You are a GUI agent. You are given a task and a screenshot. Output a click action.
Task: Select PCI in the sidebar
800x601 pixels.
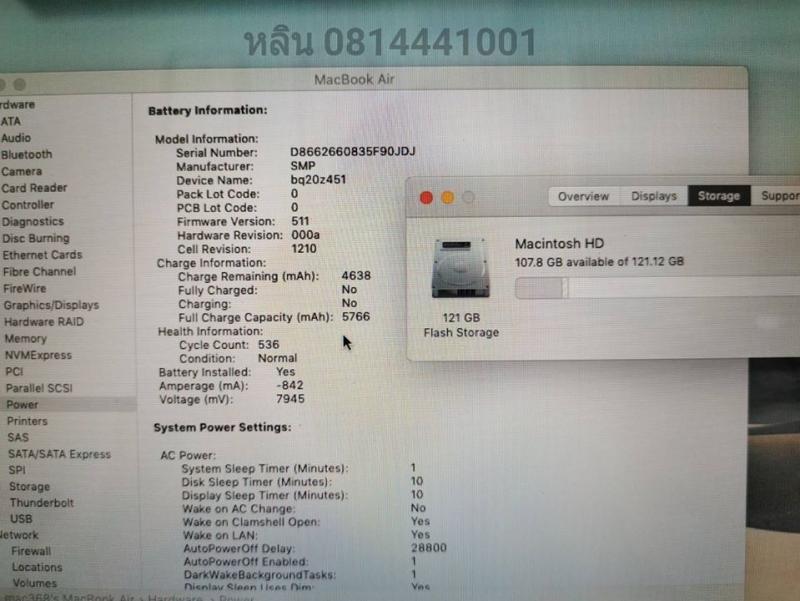[14, 371]
